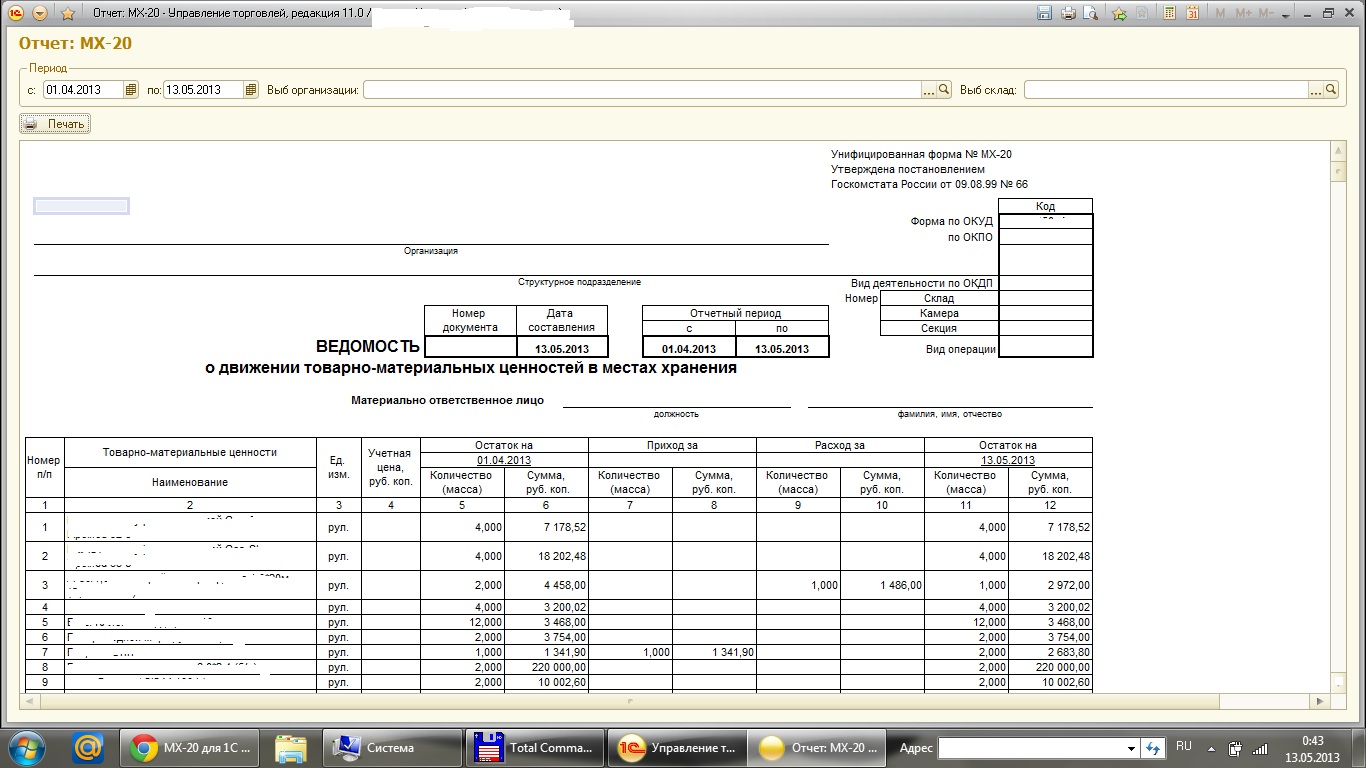Screen dimensions: 1366x768
Task: Click the Печать button
Action: [x=55, y=124]
